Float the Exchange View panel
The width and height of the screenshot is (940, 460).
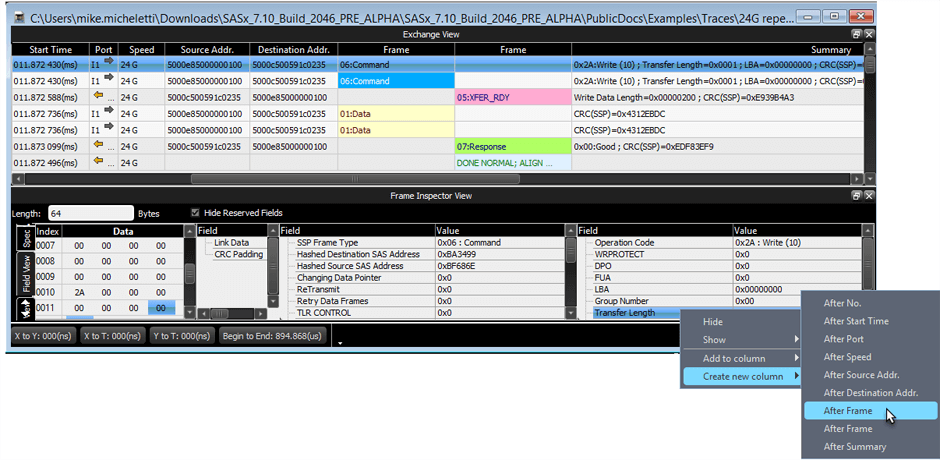click(856, 34)
